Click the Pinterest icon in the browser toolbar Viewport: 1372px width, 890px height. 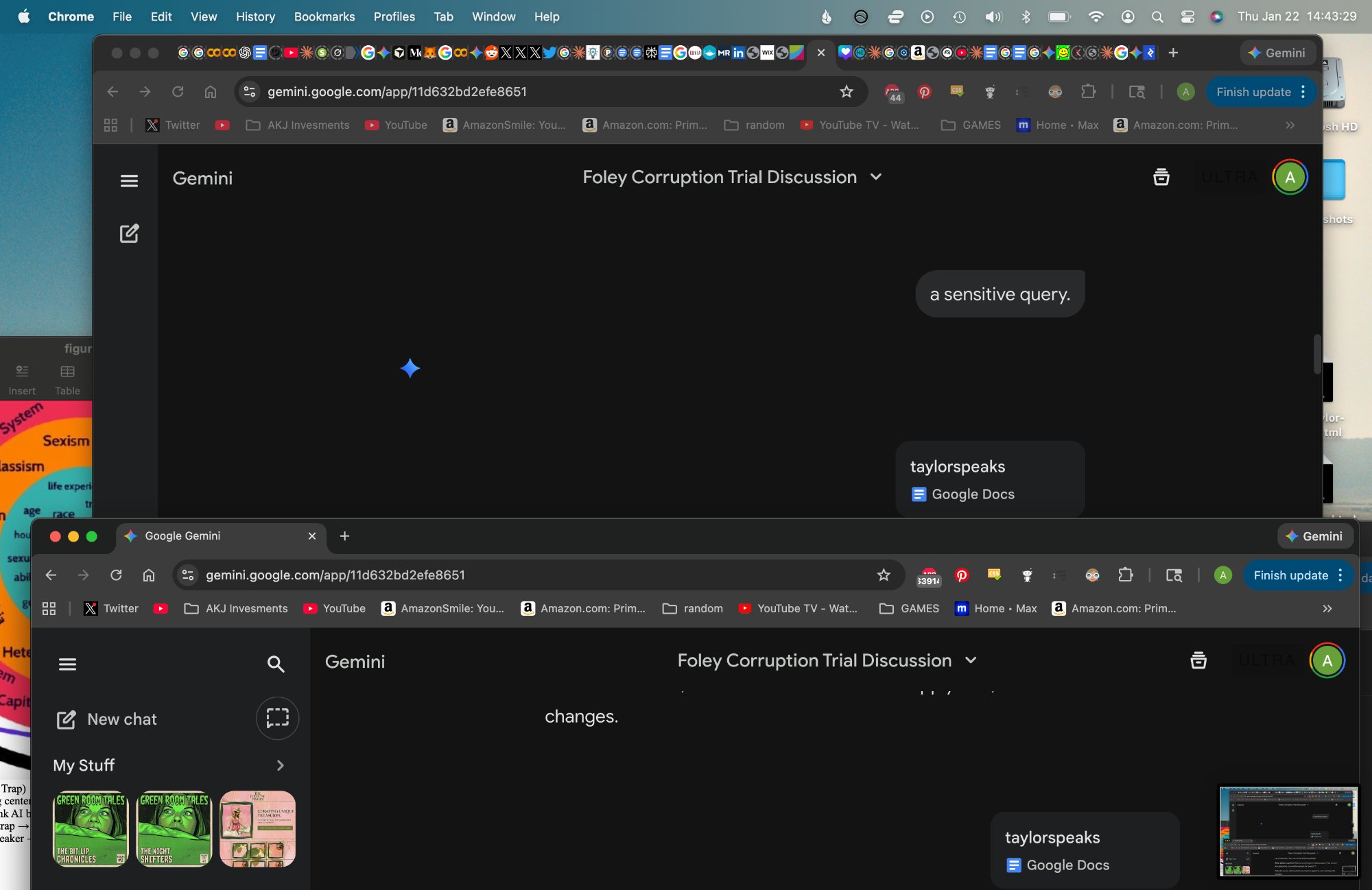(x=962, y=575)
